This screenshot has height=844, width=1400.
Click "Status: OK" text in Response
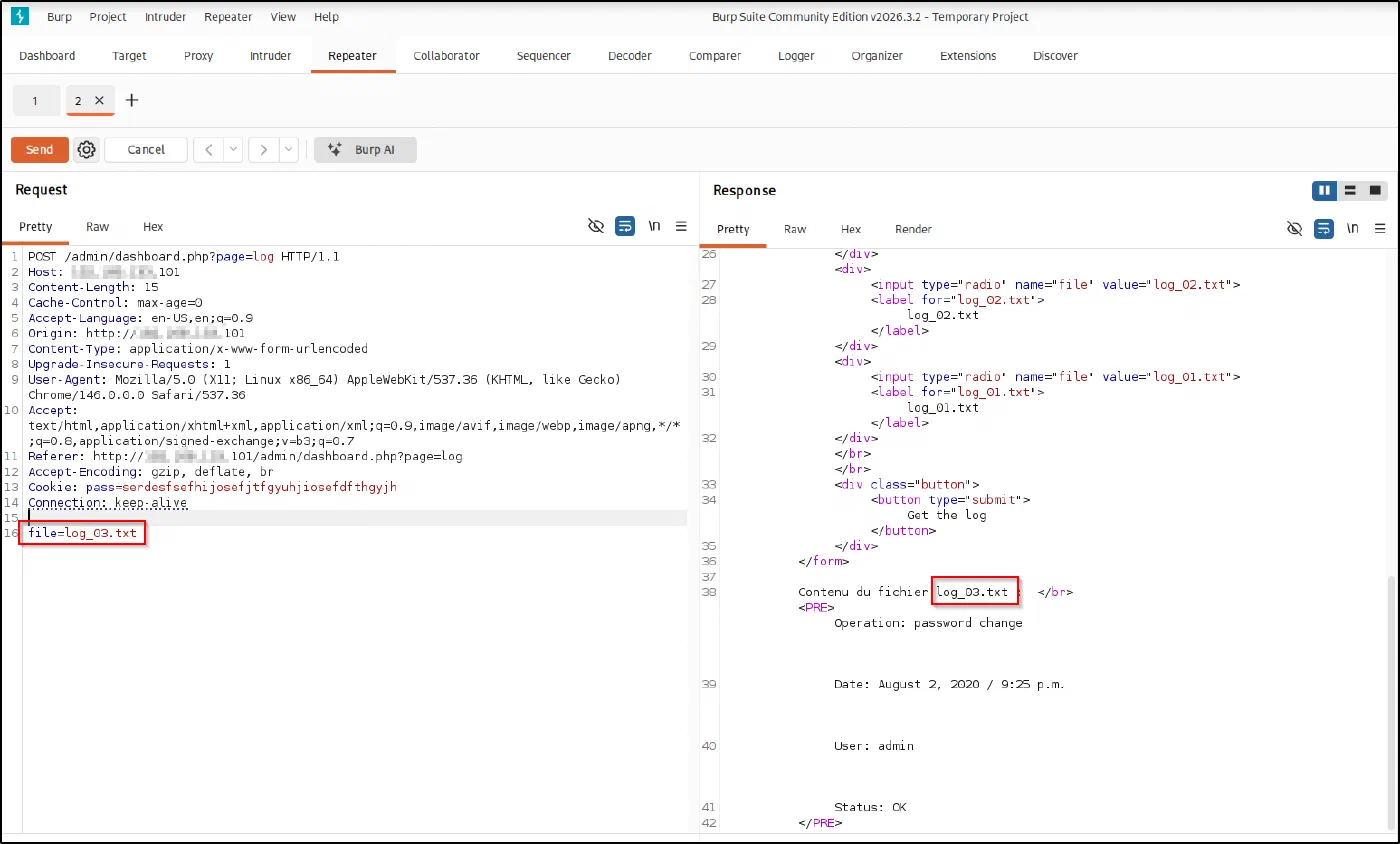pos(870,807)
